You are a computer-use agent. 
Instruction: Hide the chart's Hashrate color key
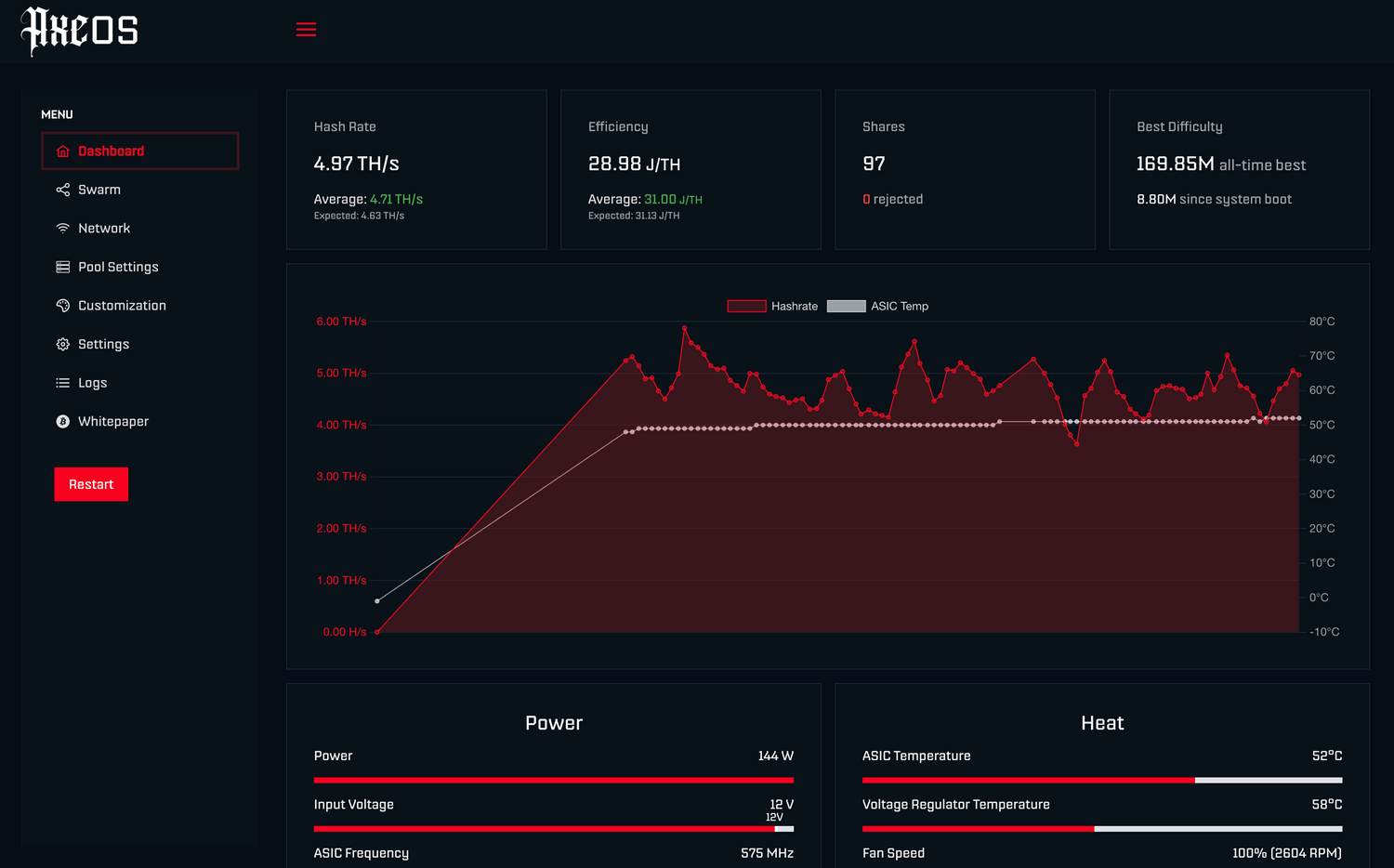(745, 306)
